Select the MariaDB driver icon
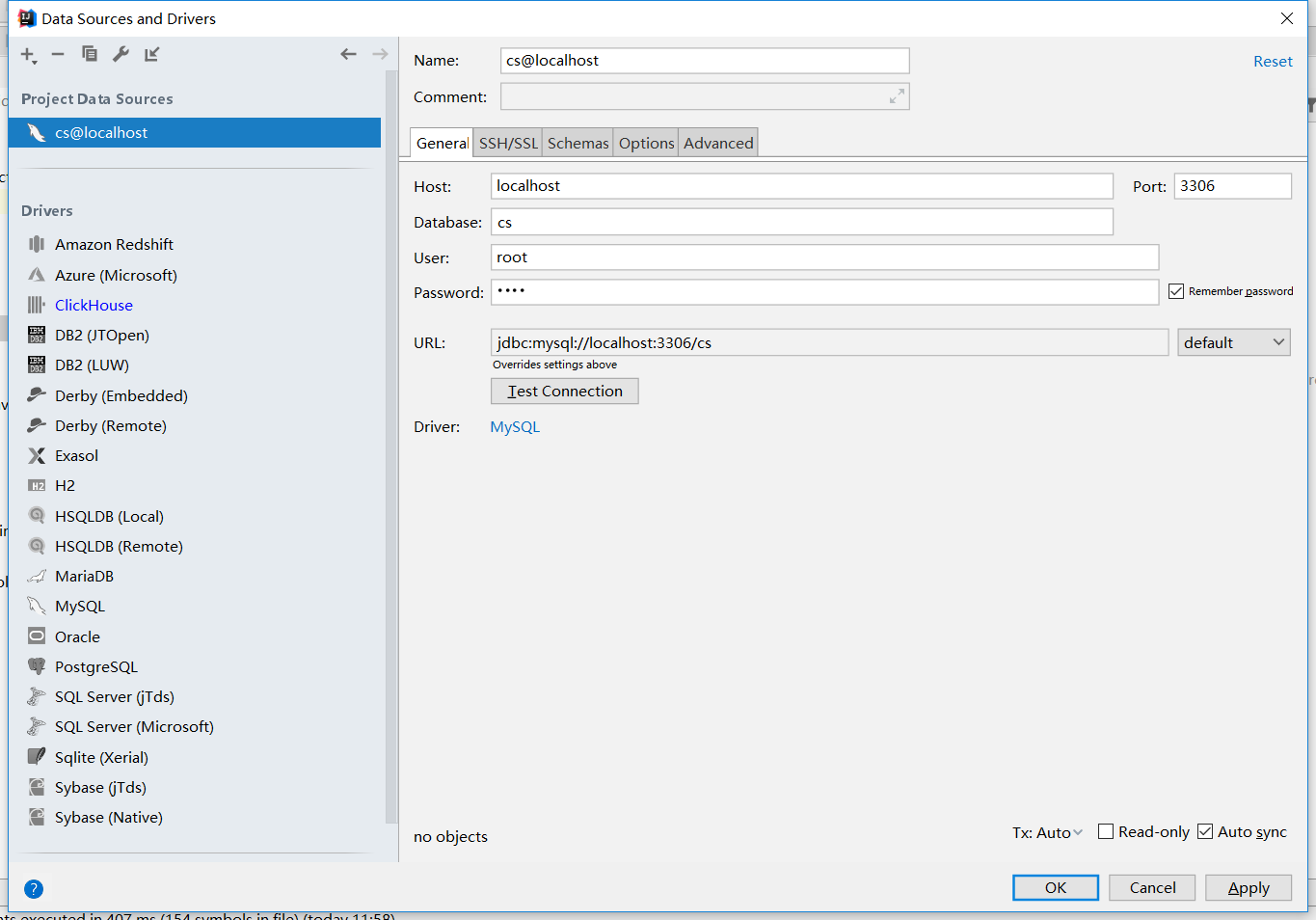The height and width of the screenshot is (920, 1316). [x=37, y=576]
